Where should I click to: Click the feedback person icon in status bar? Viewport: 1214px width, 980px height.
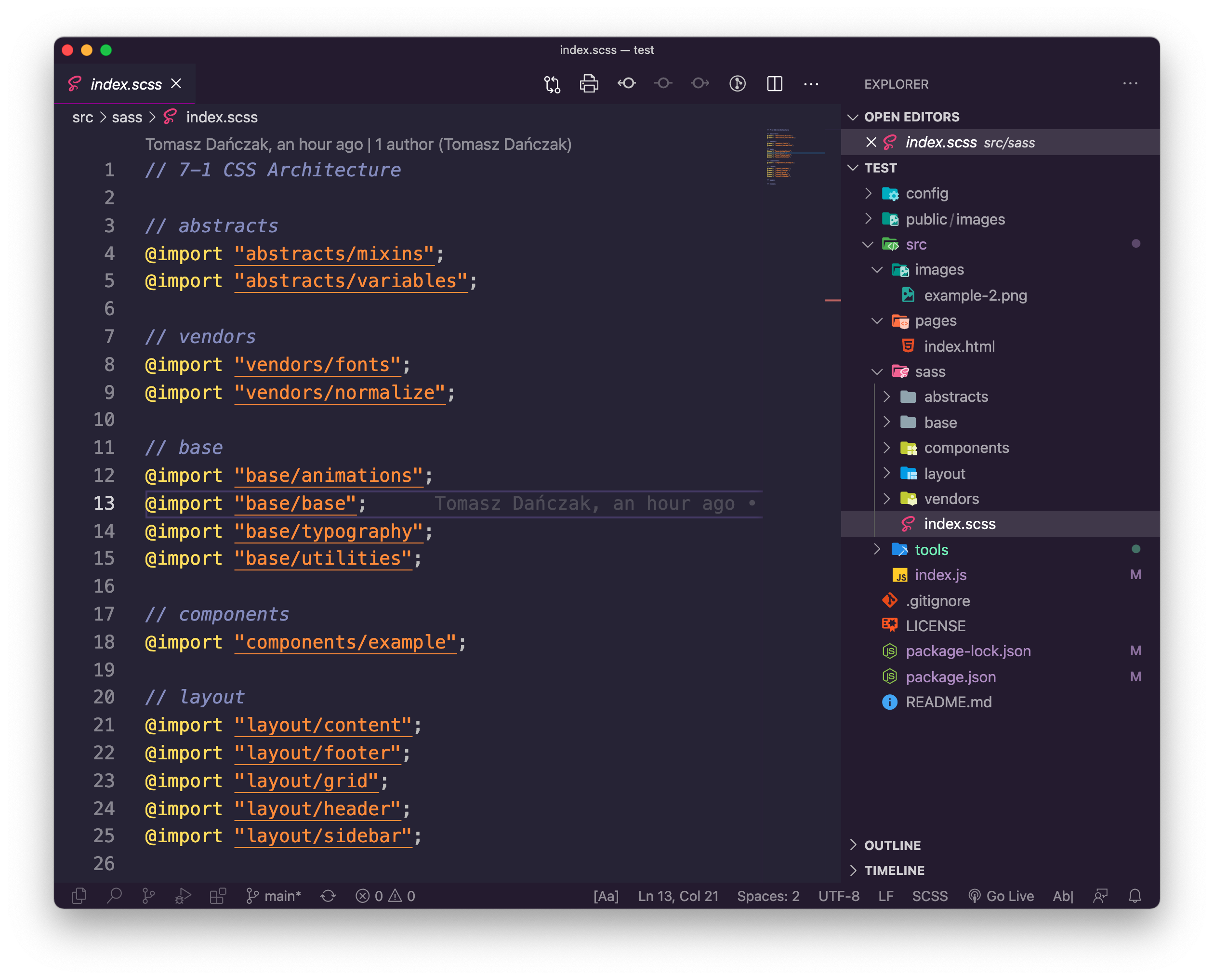pyautogui.click(x=1100, y=896)
